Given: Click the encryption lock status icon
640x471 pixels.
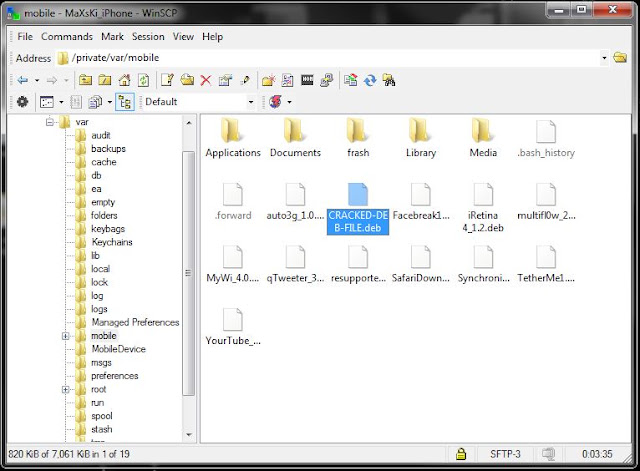Looking at the screenshot, I should tap(461, 453).
